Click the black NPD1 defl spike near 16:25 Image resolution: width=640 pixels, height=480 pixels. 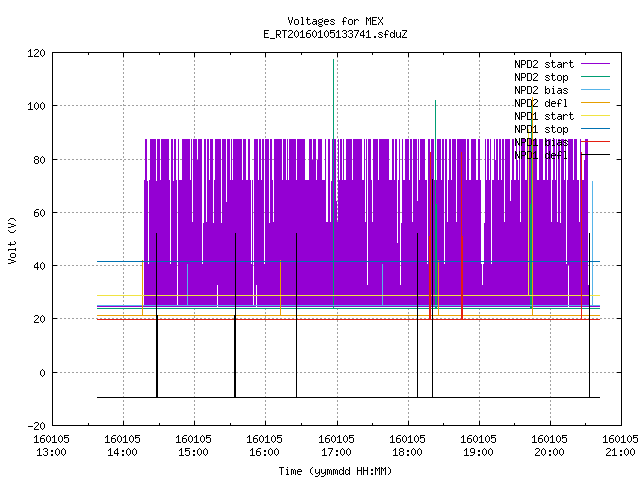point(296,315)
